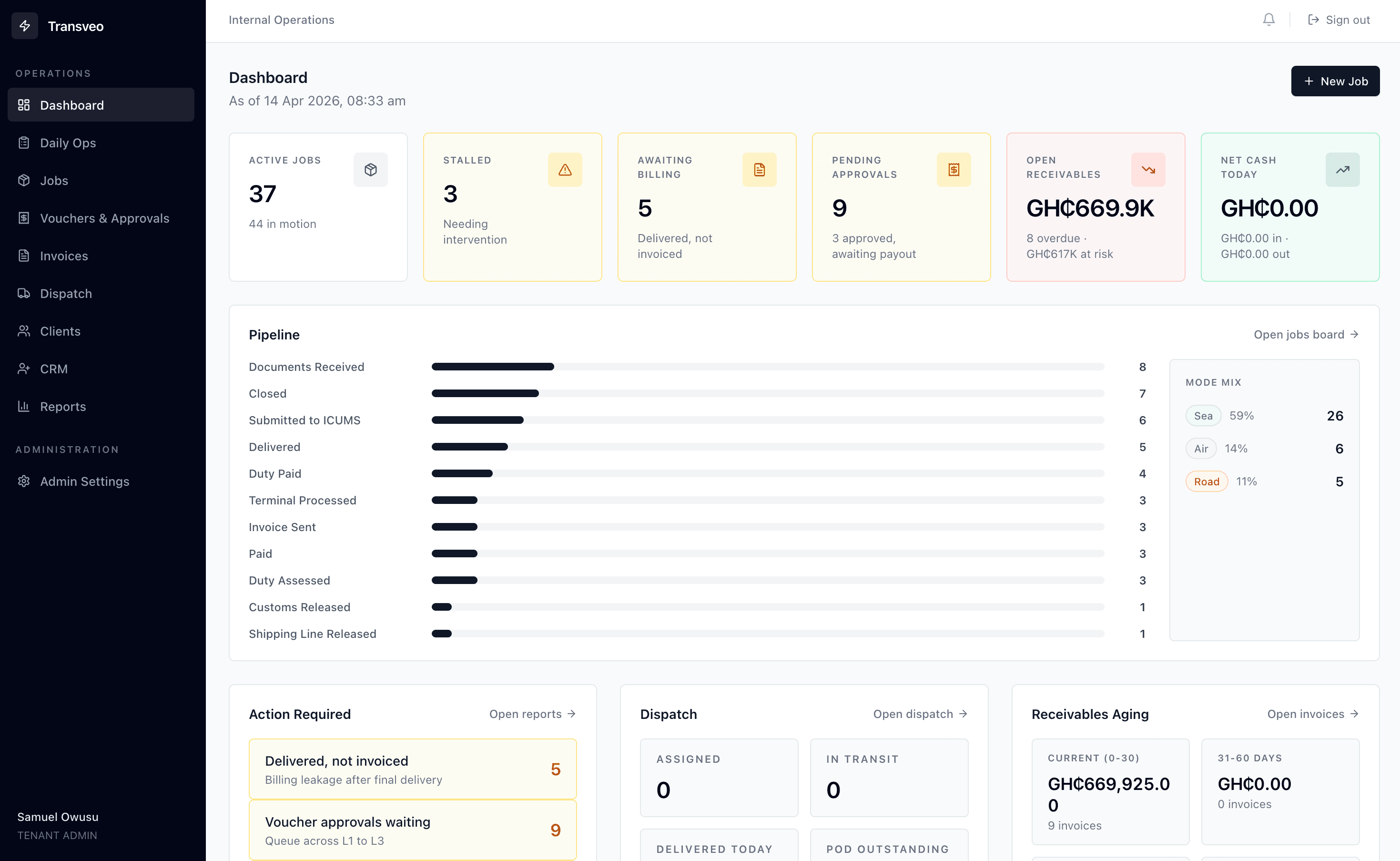Open Admin Settings
1400x861 pixels.
pos(101,481)
